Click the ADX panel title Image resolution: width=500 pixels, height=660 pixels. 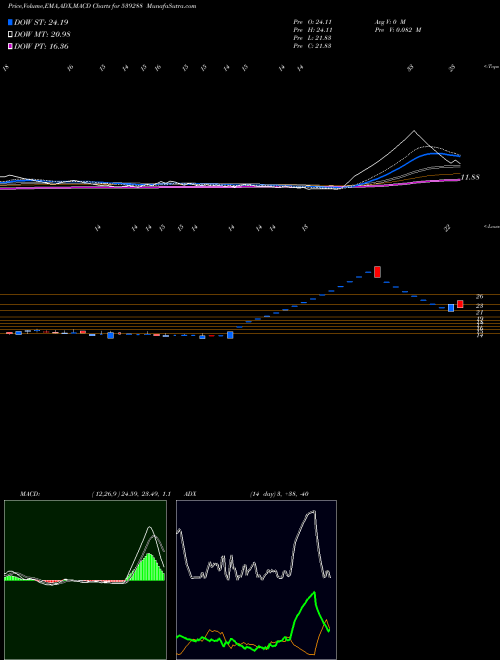(190, 494)
